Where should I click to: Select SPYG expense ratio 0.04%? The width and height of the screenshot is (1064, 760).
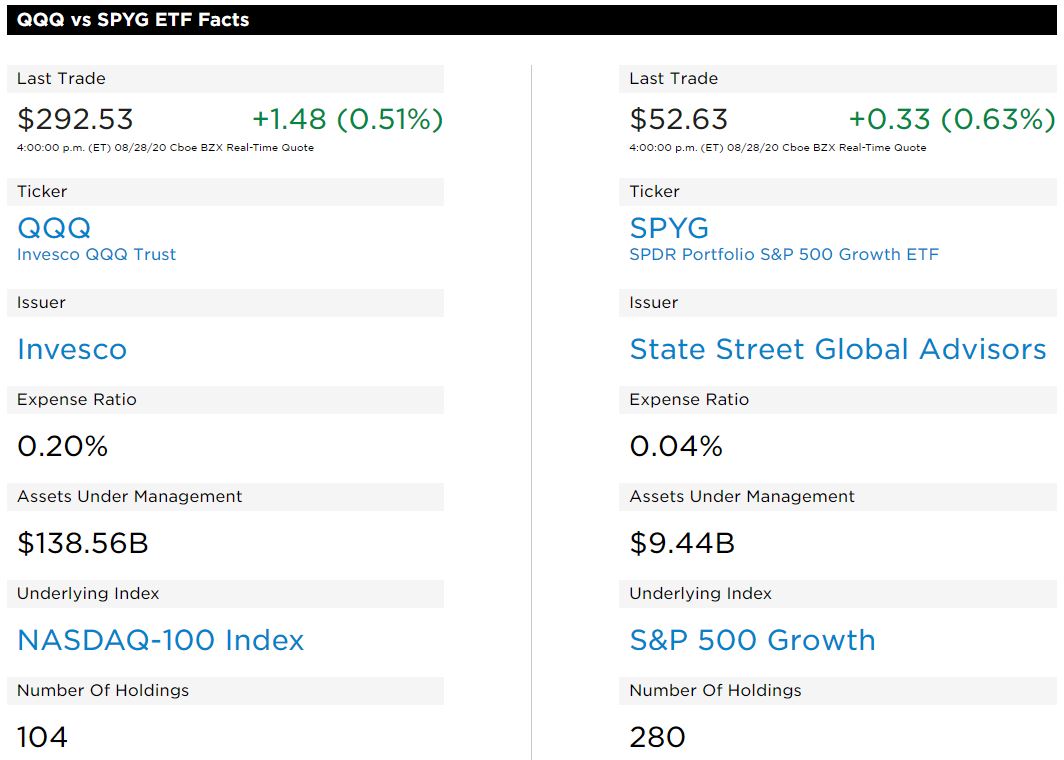[676, 446]
